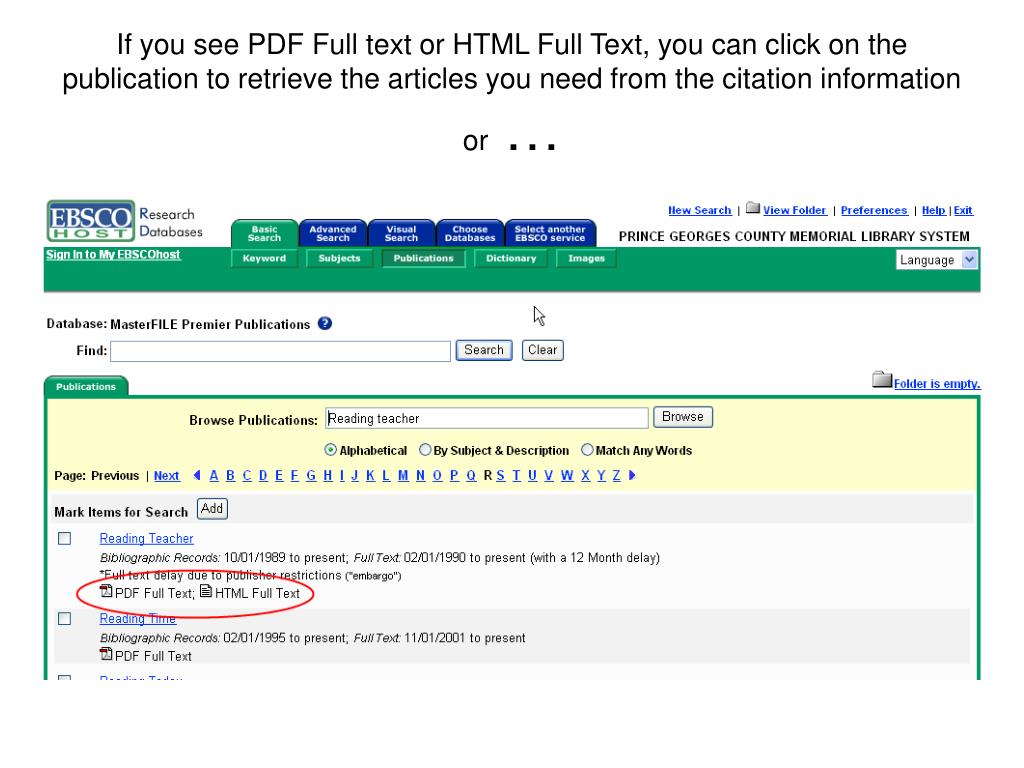Open the Visual Search tab
Image resolution: width=1024 pixels, height=768 pixels.
coord(401,233)
